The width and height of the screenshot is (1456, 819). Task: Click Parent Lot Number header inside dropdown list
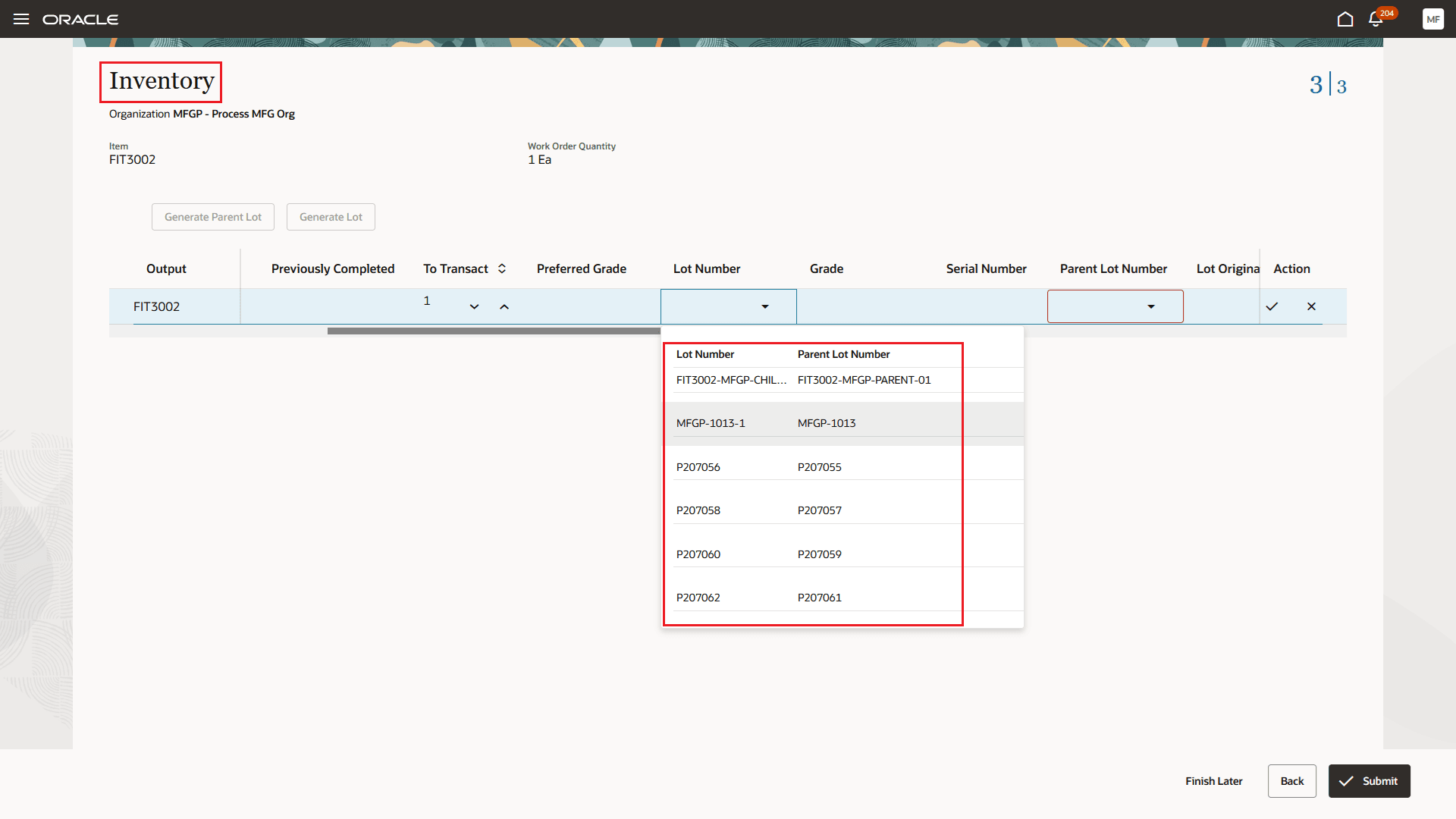843,354
